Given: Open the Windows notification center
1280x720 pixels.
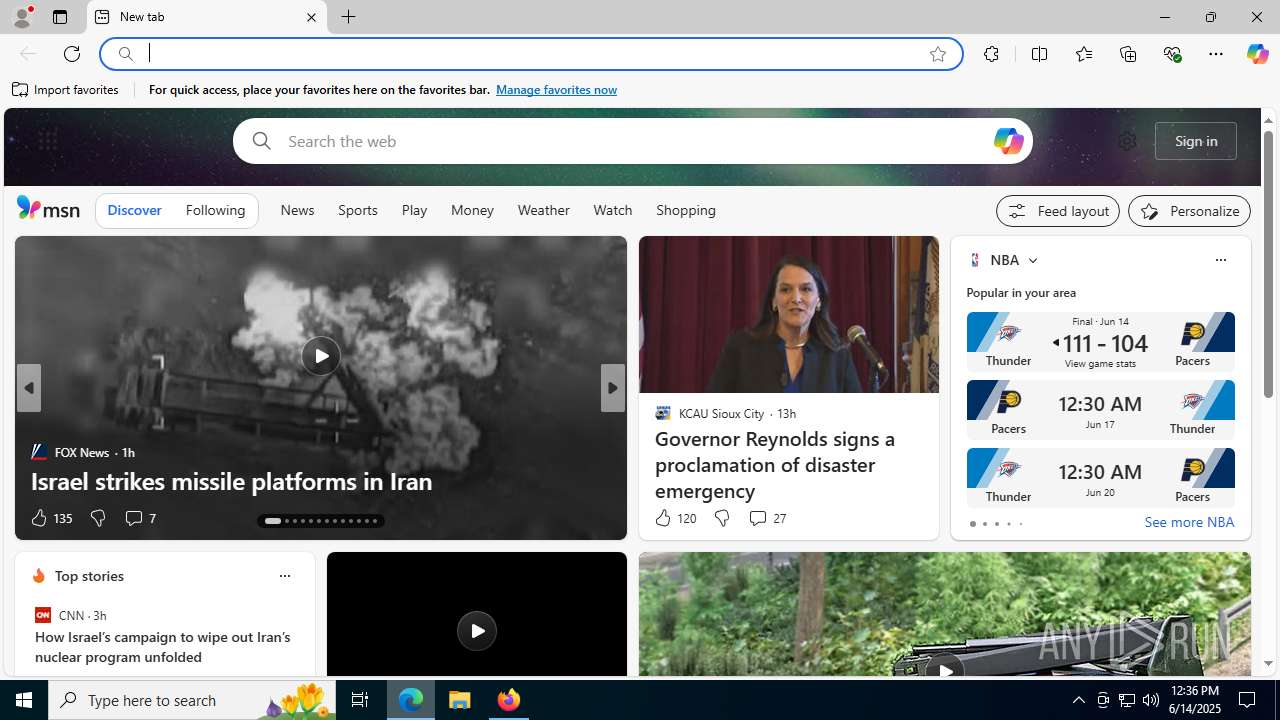Looking at the screenshot, I should (x=1248, y=700).
